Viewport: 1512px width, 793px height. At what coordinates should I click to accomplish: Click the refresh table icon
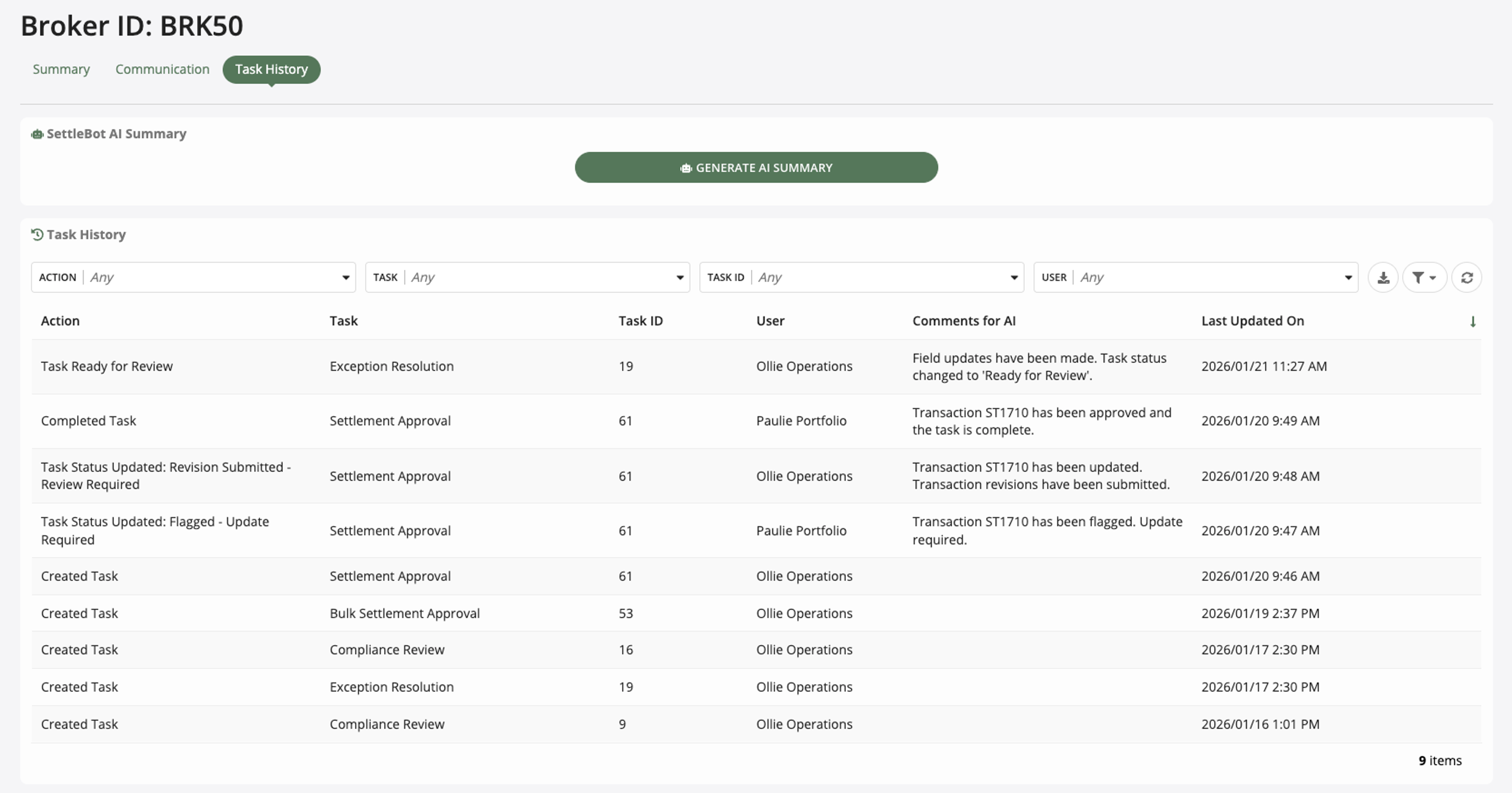pyautogui.click(x=1466, y=277)
